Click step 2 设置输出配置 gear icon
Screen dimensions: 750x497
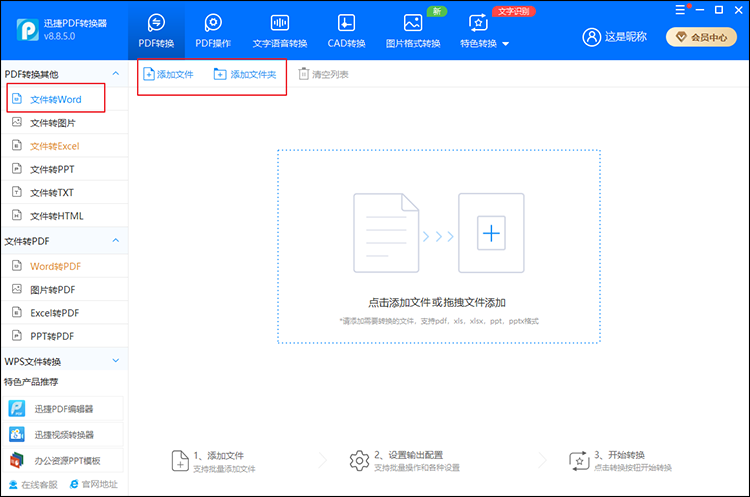[359, 461]
